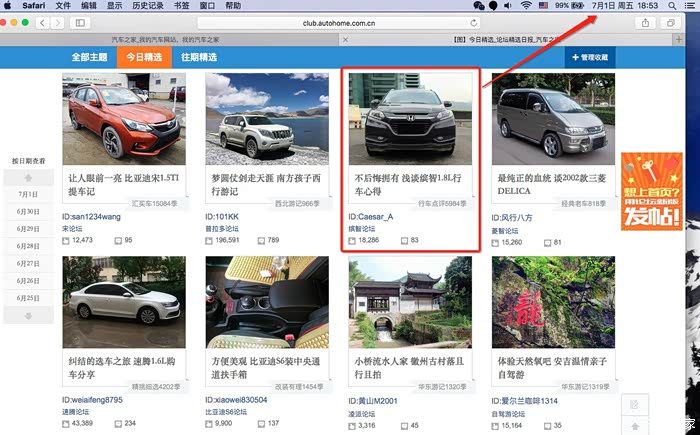This screenshot has height=435, width=700.
Task: Open the QQ penguin menu bar icon
Action: pos(493,5)
